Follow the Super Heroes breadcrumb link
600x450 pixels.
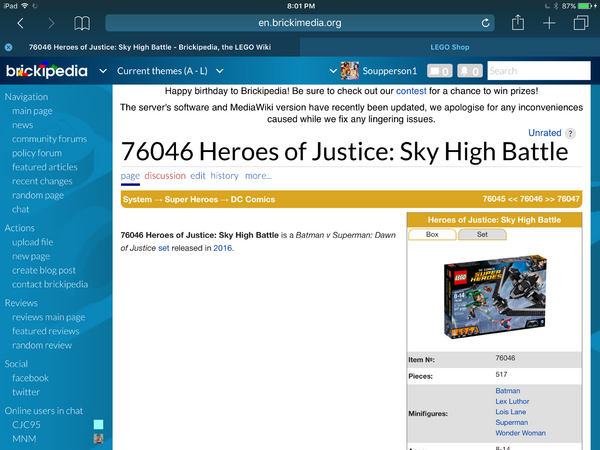click(191, 199)
